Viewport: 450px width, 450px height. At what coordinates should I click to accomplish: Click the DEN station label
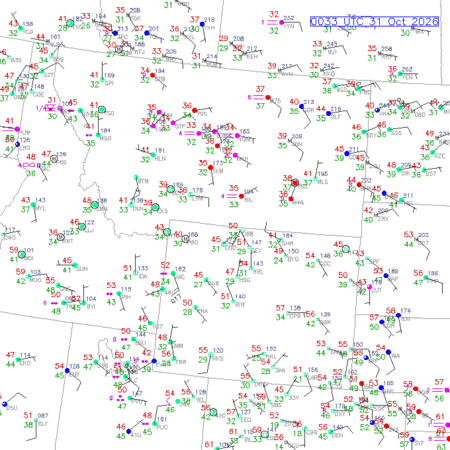338,435
